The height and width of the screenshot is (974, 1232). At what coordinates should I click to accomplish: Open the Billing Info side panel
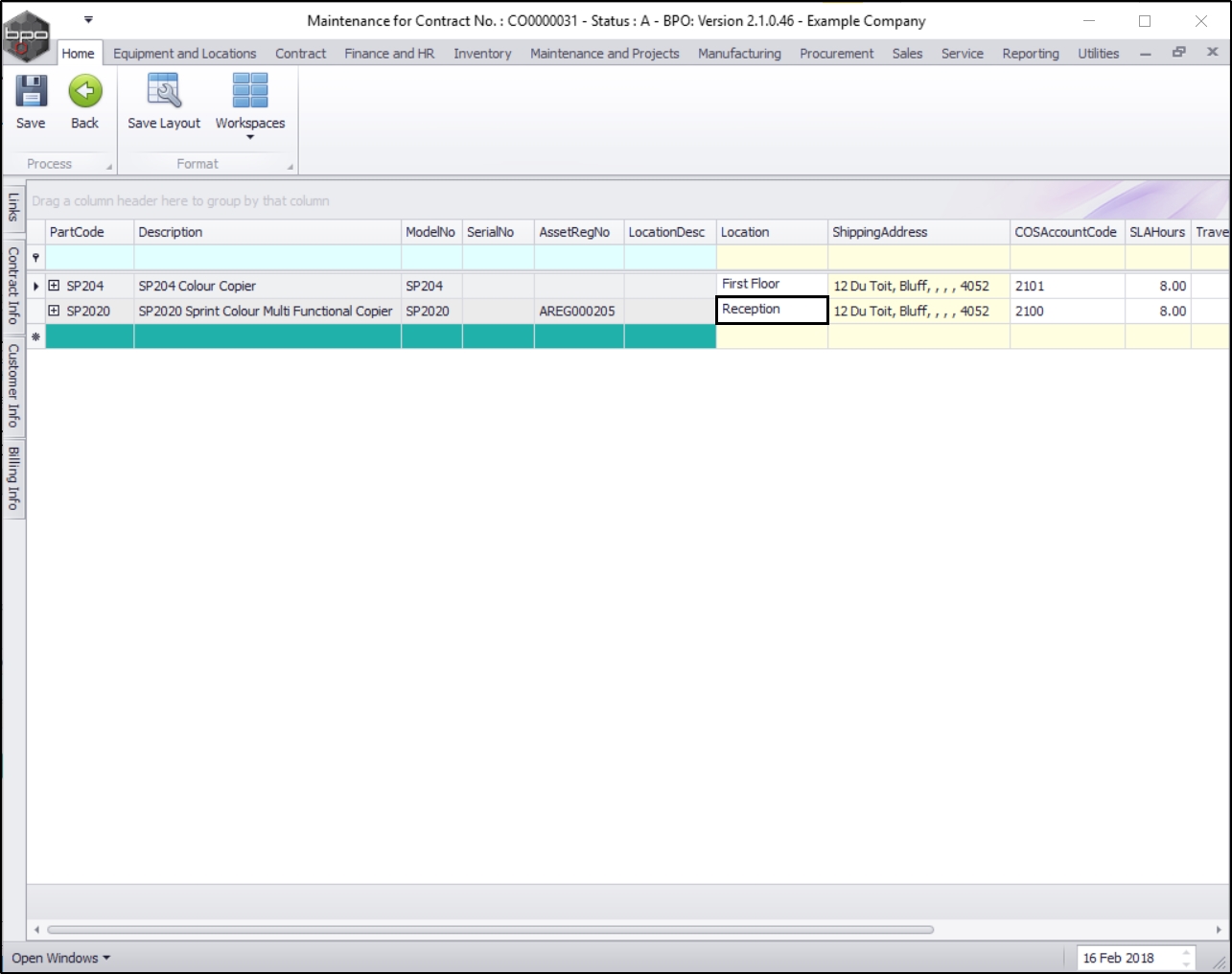[x=13, y=478]
